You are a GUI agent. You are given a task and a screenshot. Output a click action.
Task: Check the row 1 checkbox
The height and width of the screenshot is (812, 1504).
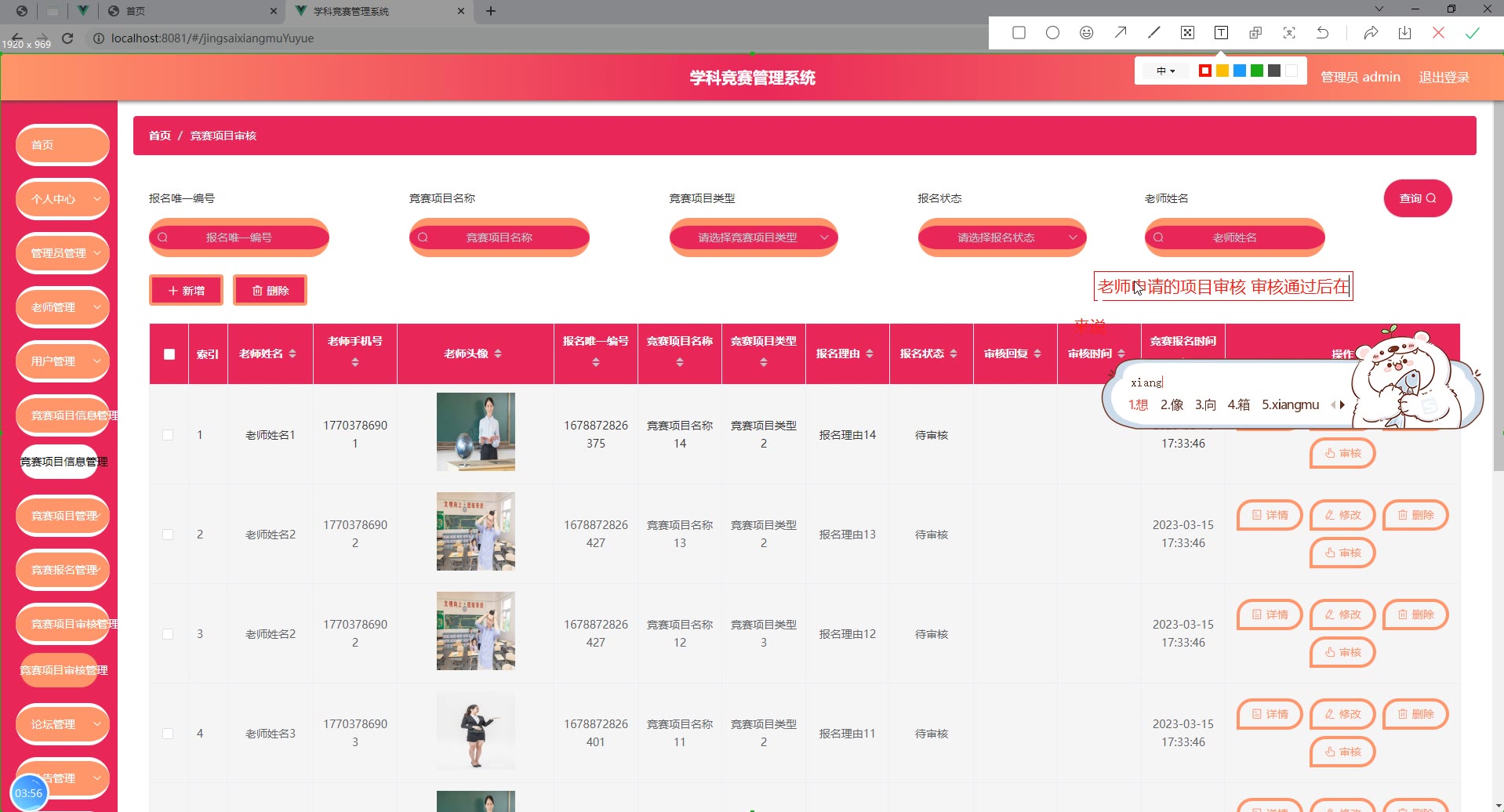168,435
